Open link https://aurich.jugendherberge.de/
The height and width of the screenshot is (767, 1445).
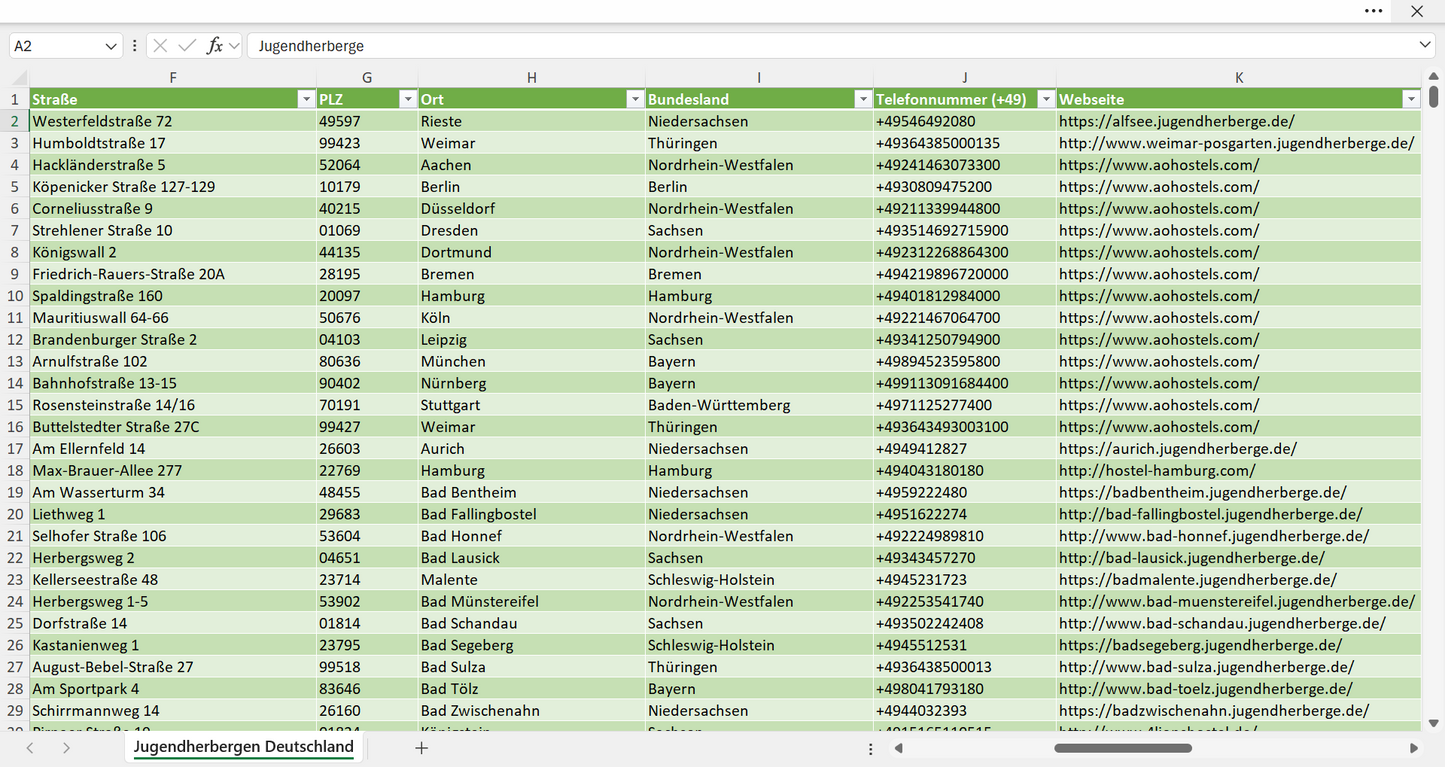pyautogui.click(x=1178, y=449)
